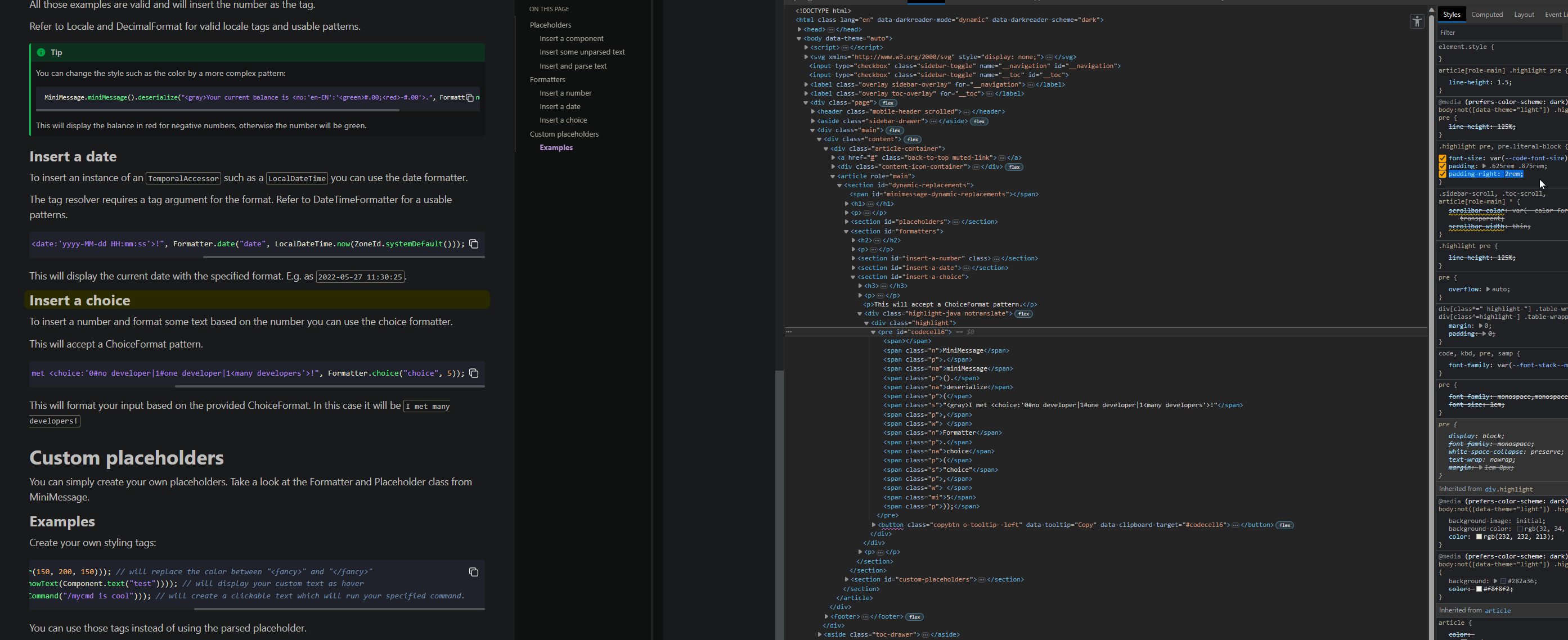This screenshot has height=640, width=1568.
Task: Click horizontal scrollbar under date code block
Action: click(x=343, y=258)
